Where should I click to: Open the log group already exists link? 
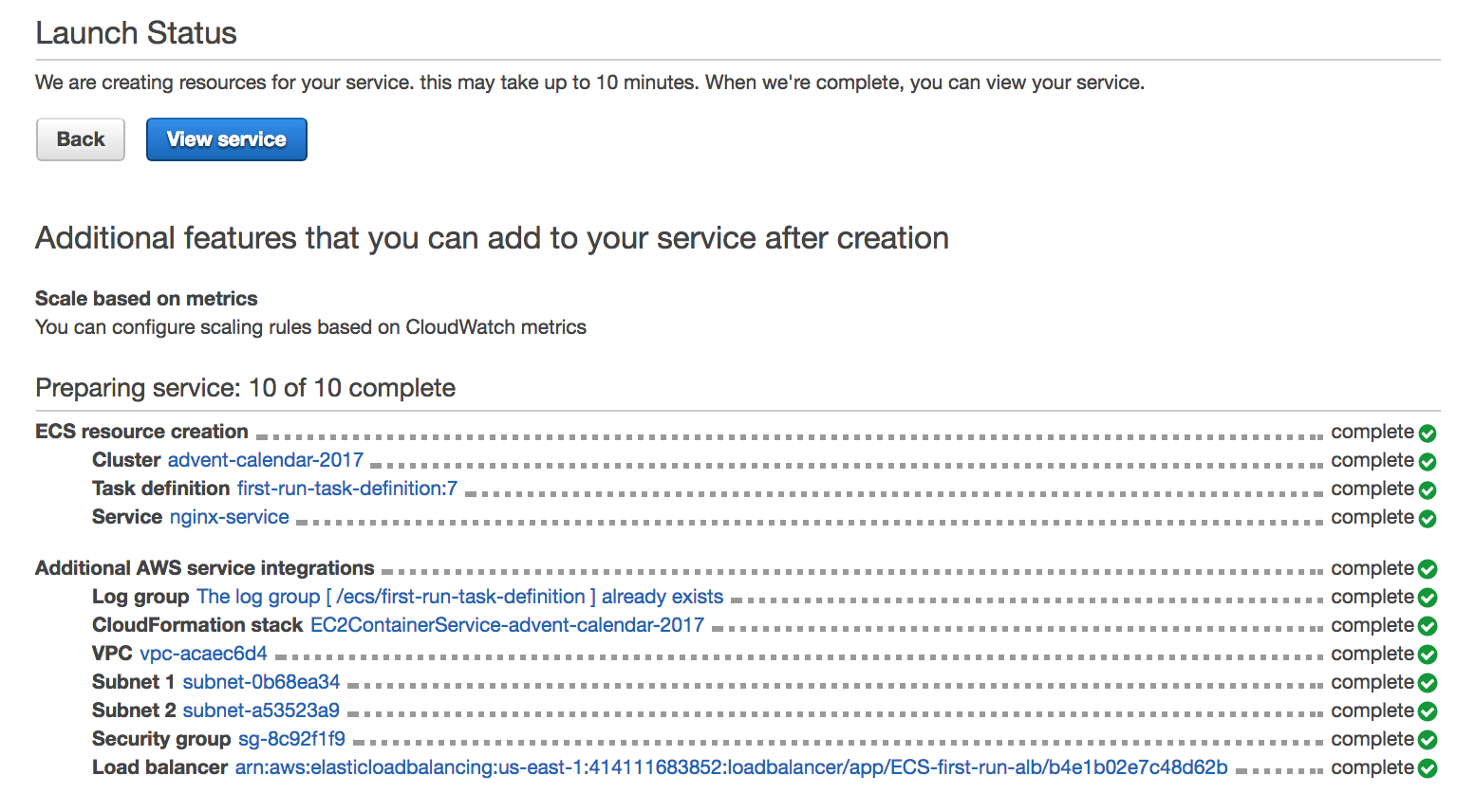pos(460,597)
